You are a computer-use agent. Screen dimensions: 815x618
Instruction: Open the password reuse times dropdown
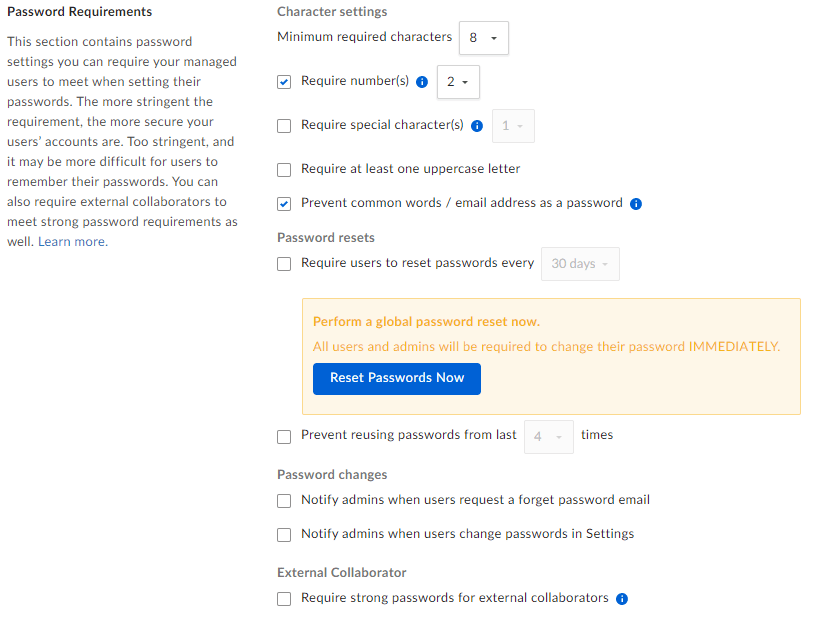[548, 437]
